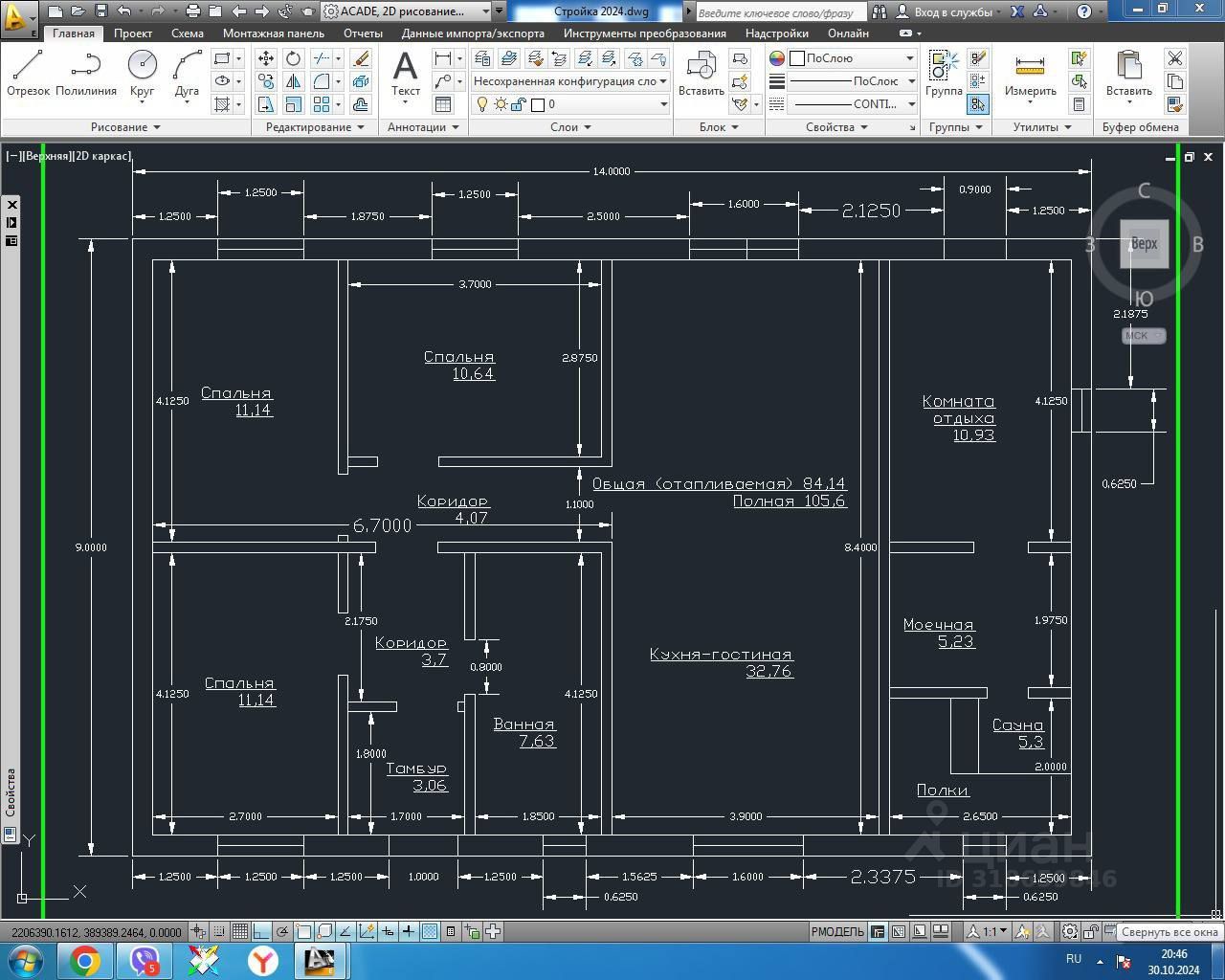The image size is (1225, 980).
Task: Click the Вставить block insert tool
Action: pyautogui.click(x=701, y=74)
